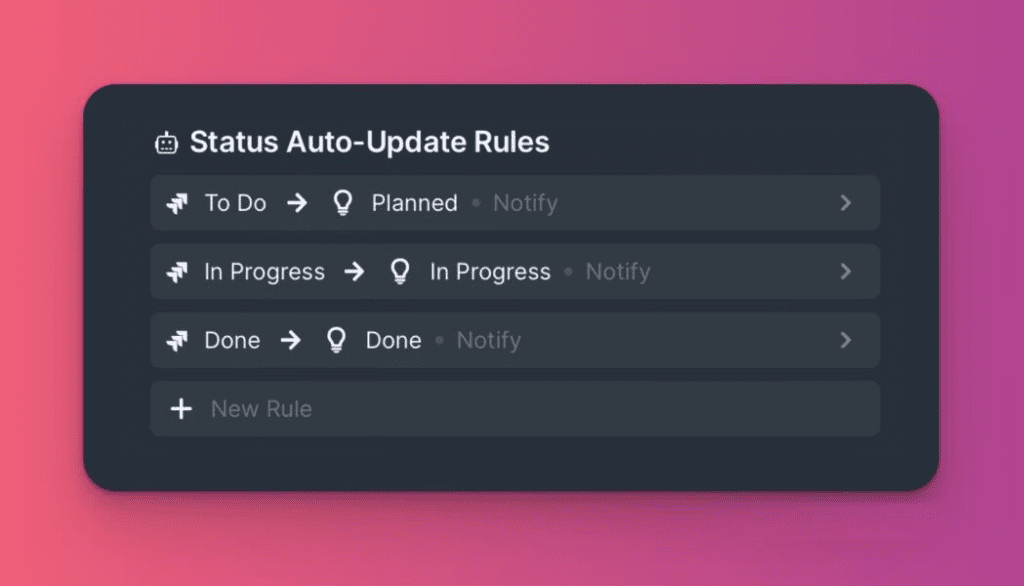This screenshot has width=1024, height=586.
Task: Click Notify label in the In Progress rule
Action: click(x=618, y=272)
